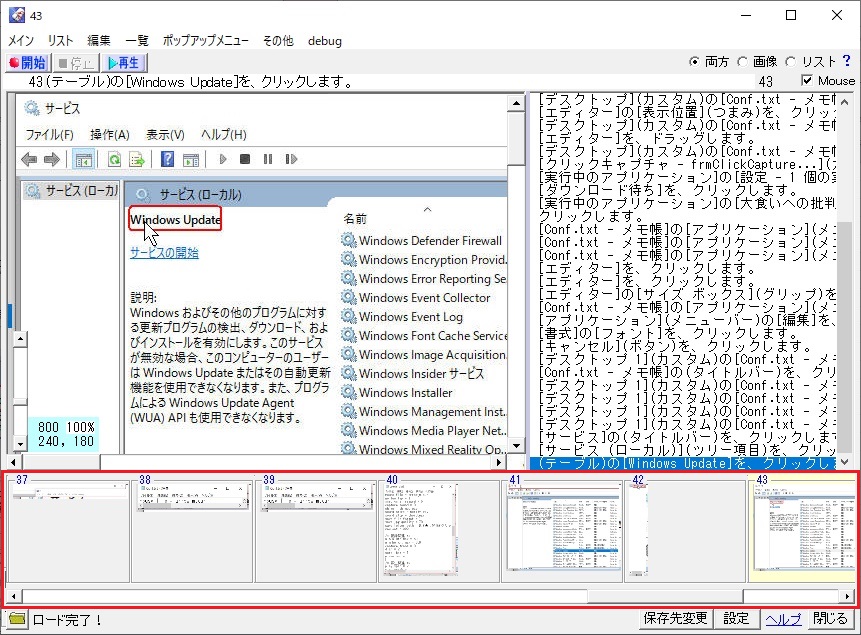Screen dimensions: 861x635
Task: Select the リスト radio button
Action: click(810, 62)
